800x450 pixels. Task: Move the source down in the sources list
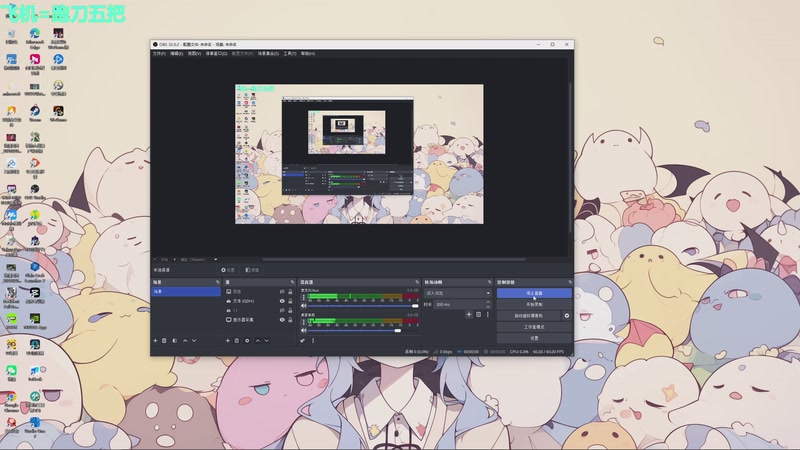pos(266,340)
